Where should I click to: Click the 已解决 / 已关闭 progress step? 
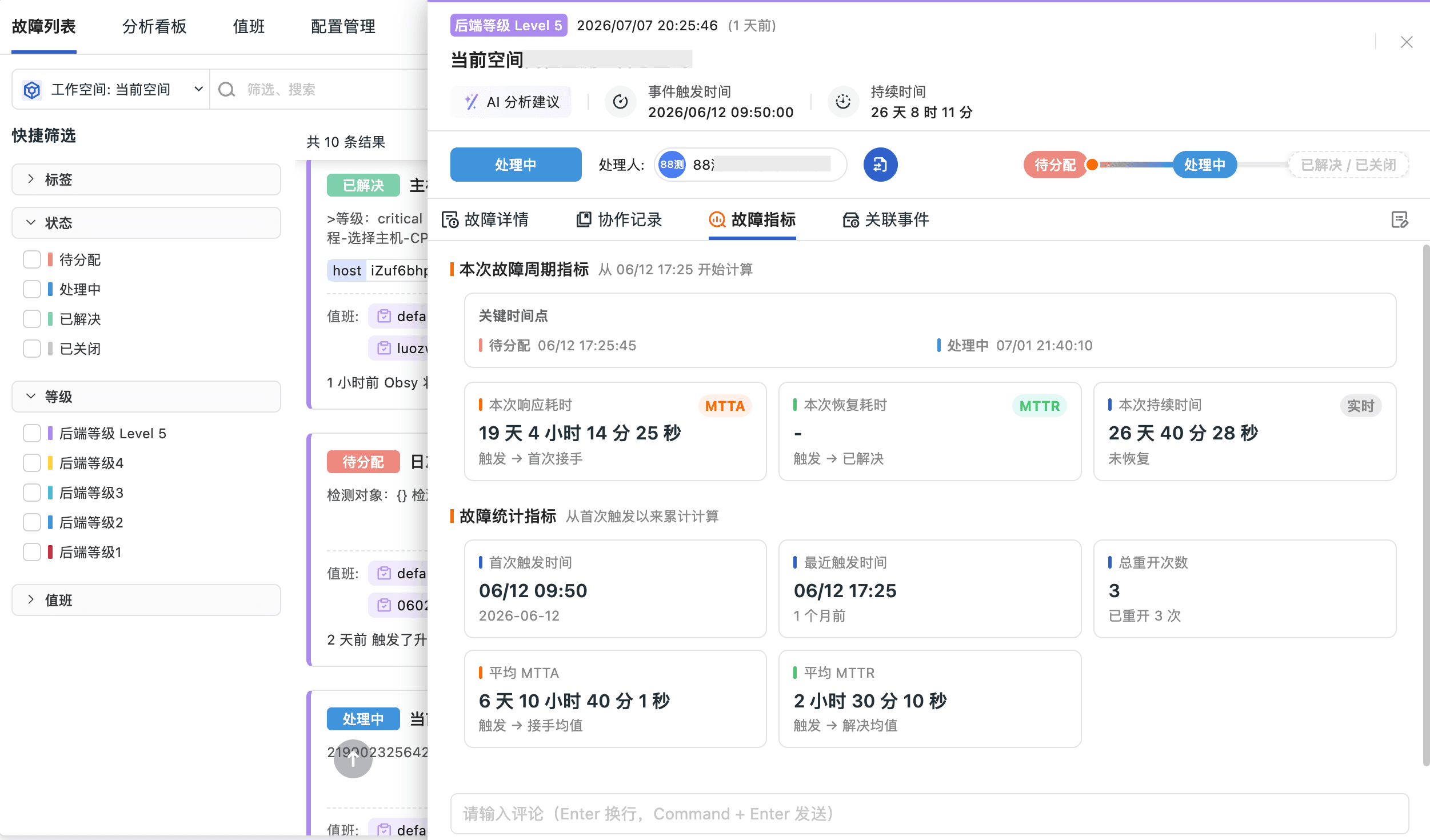(1348, 165)
